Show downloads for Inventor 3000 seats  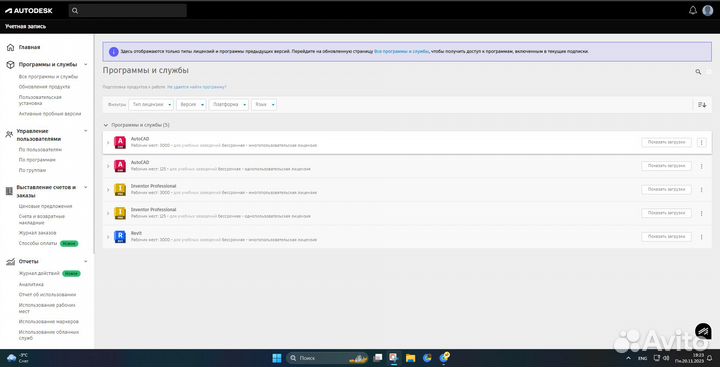666,189
